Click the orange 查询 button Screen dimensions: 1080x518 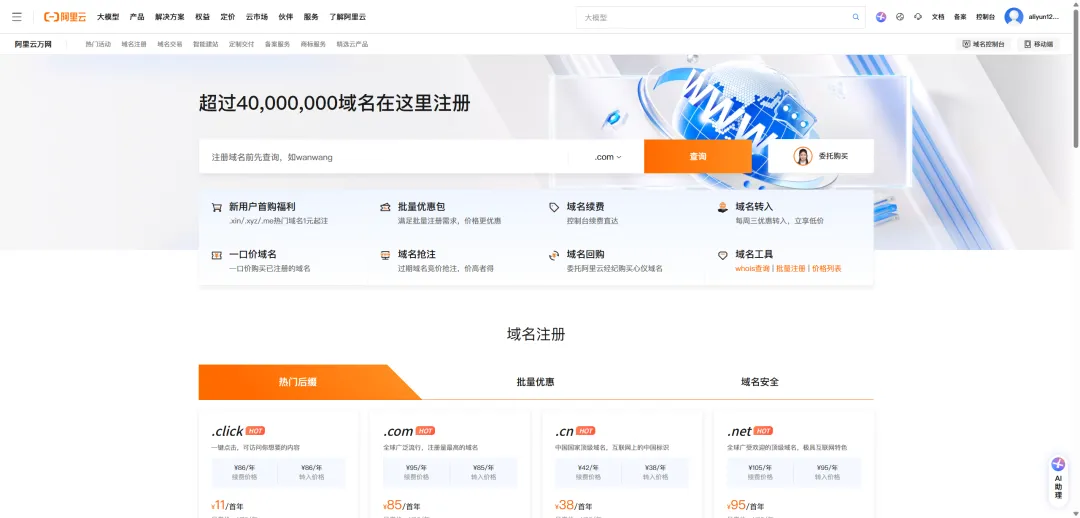(698, 156)
